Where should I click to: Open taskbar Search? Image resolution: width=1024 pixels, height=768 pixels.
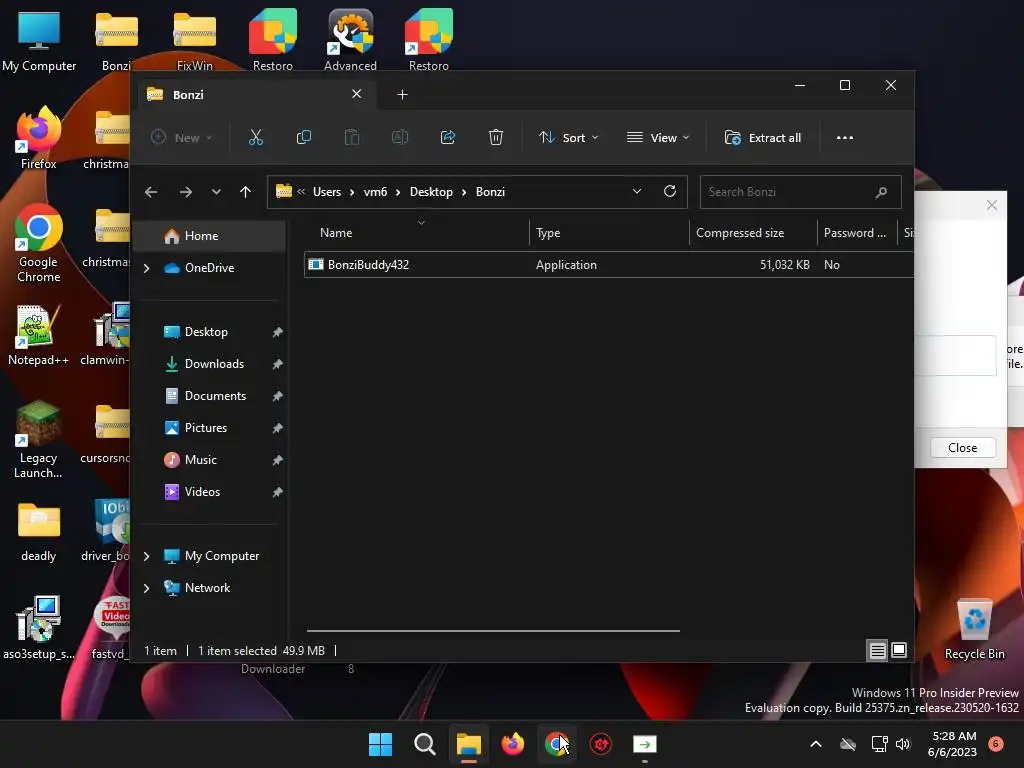(x=424, y=744)
